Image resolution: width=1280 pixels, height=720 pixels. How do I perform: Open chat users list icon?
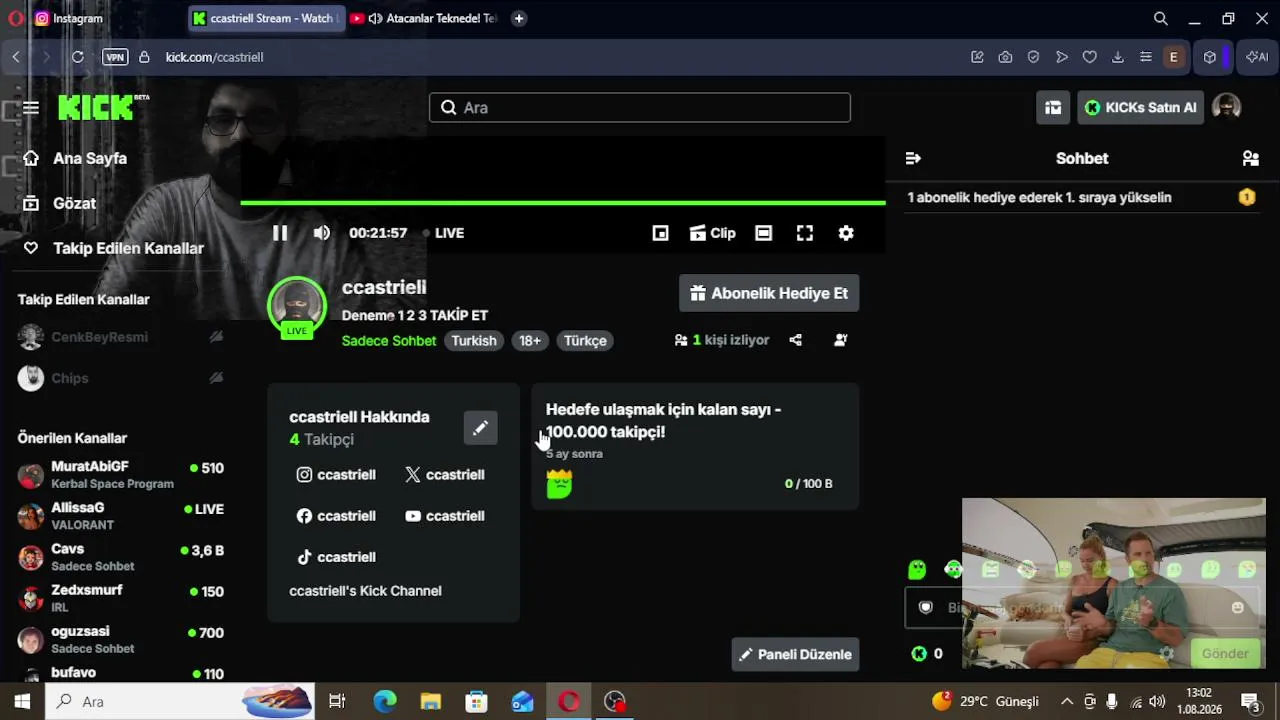pos(1250,158)
